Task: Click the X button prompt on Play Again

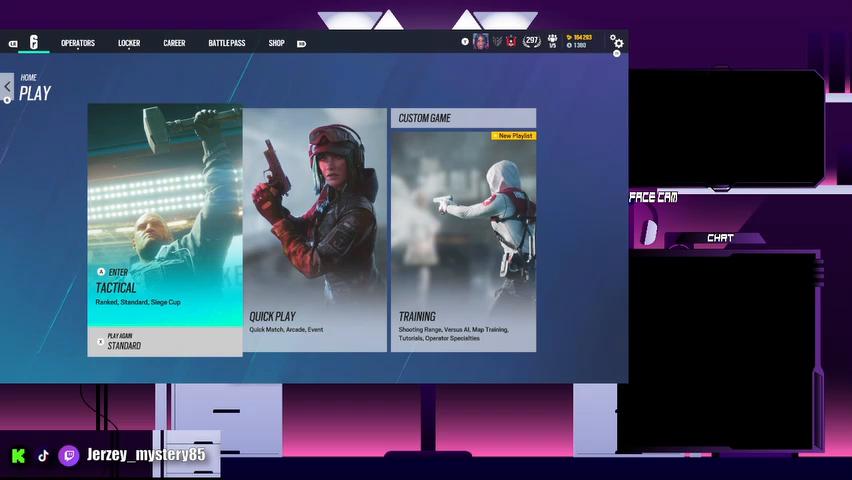Action: (101, 342)
